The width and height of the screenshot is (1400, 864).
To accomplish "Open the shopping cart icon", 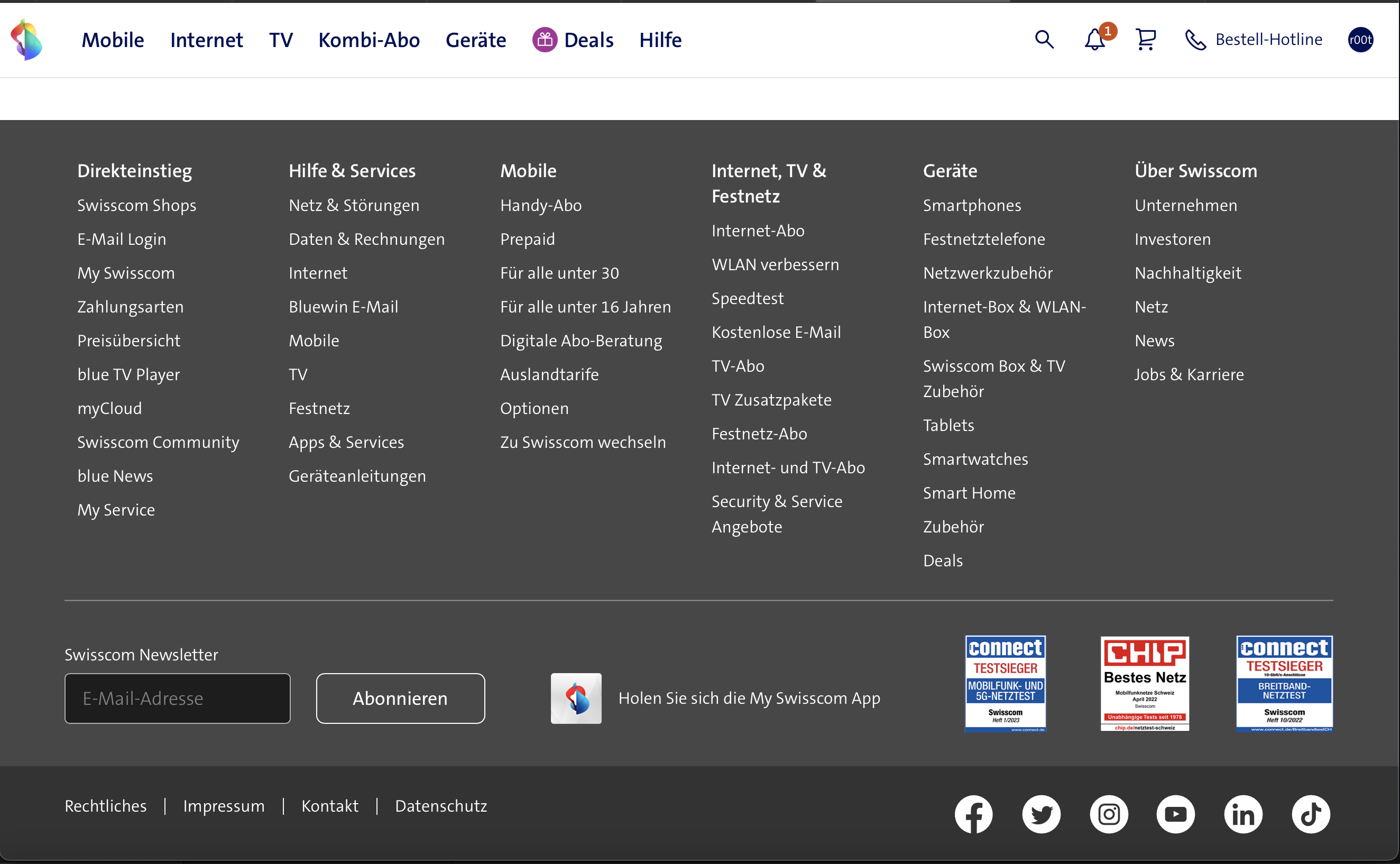I will coord(1145,40).
